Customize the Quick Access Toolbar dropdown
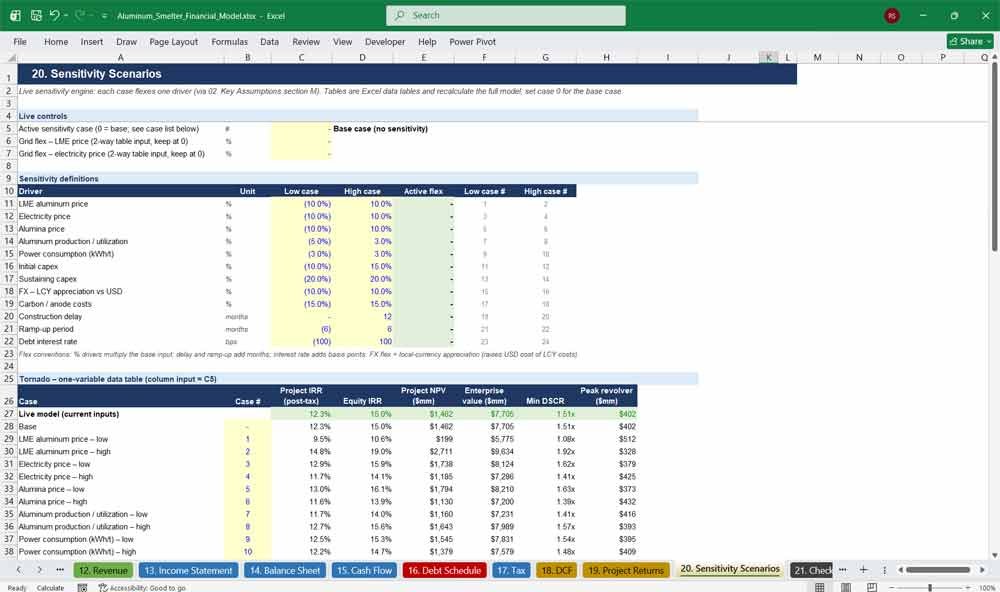 click(x=104, y=16)
